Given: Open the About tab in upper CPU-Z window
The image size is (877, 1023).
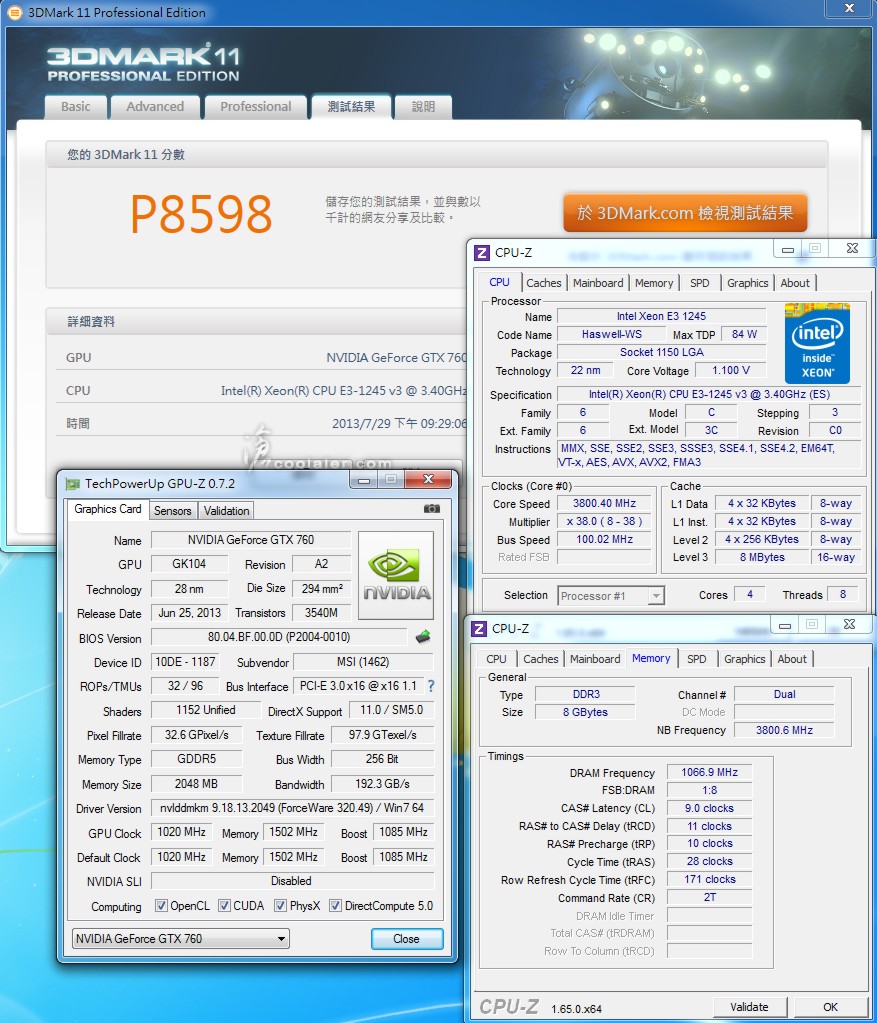Looking at the screenshot, I should (795, 283).
